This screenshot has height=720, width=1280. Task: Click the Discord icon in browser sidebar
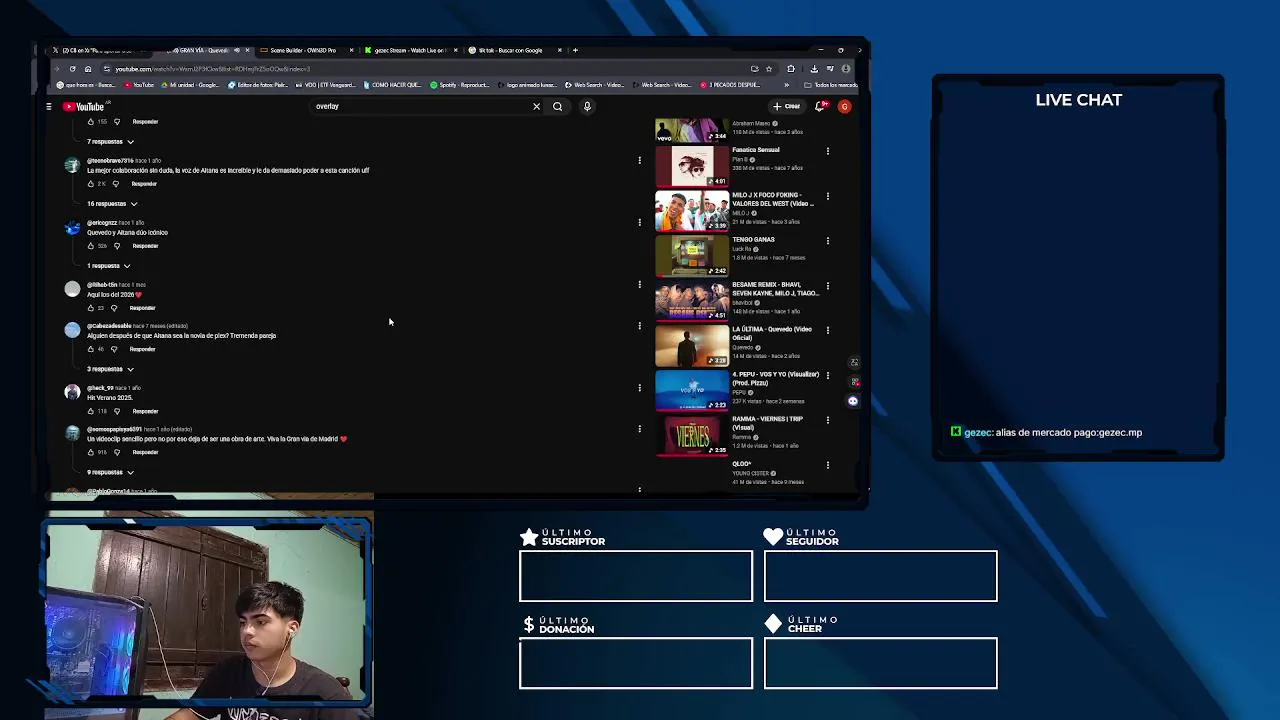(x=853, y=401)
